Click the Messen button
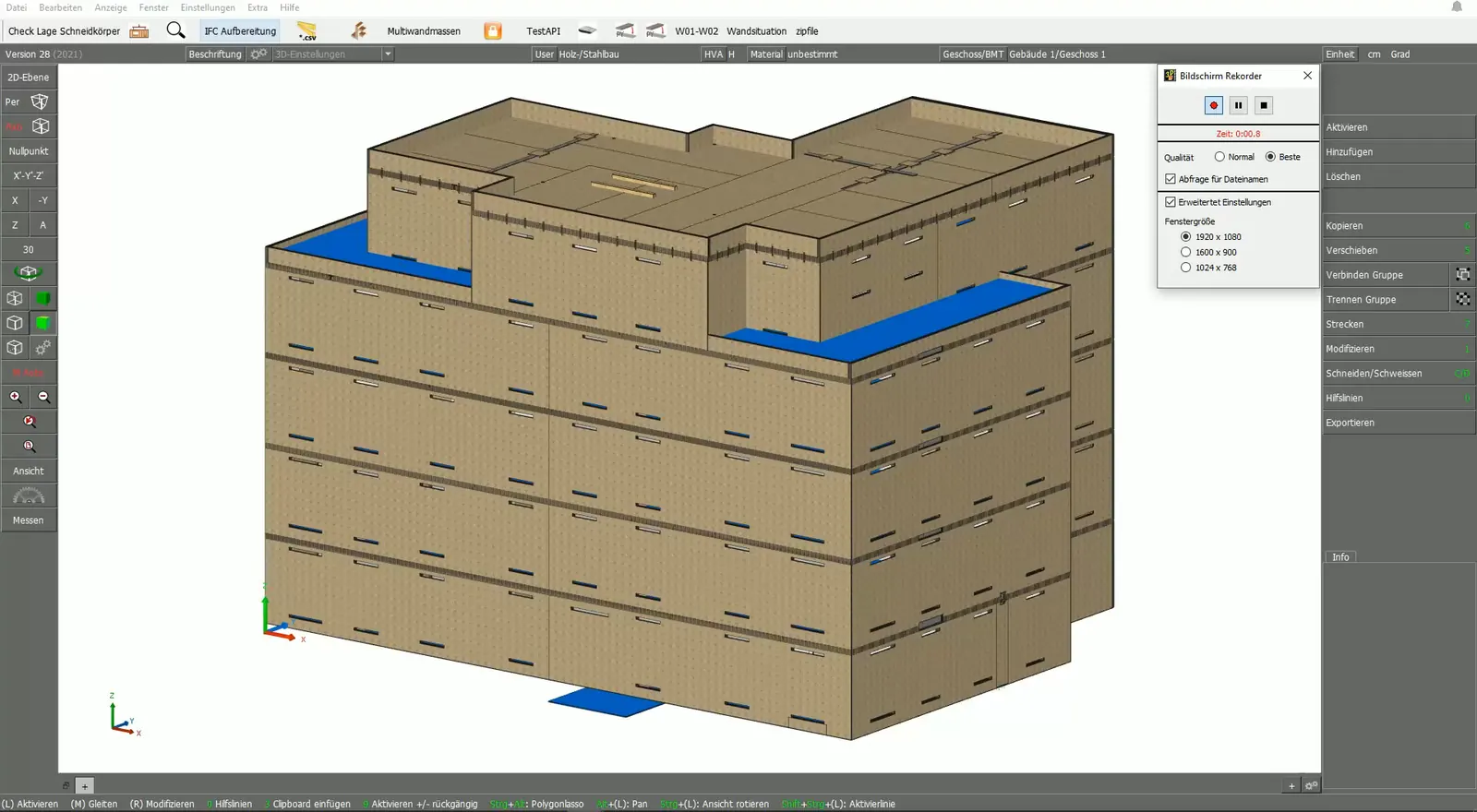1477x812 pixels. [29, 520]
